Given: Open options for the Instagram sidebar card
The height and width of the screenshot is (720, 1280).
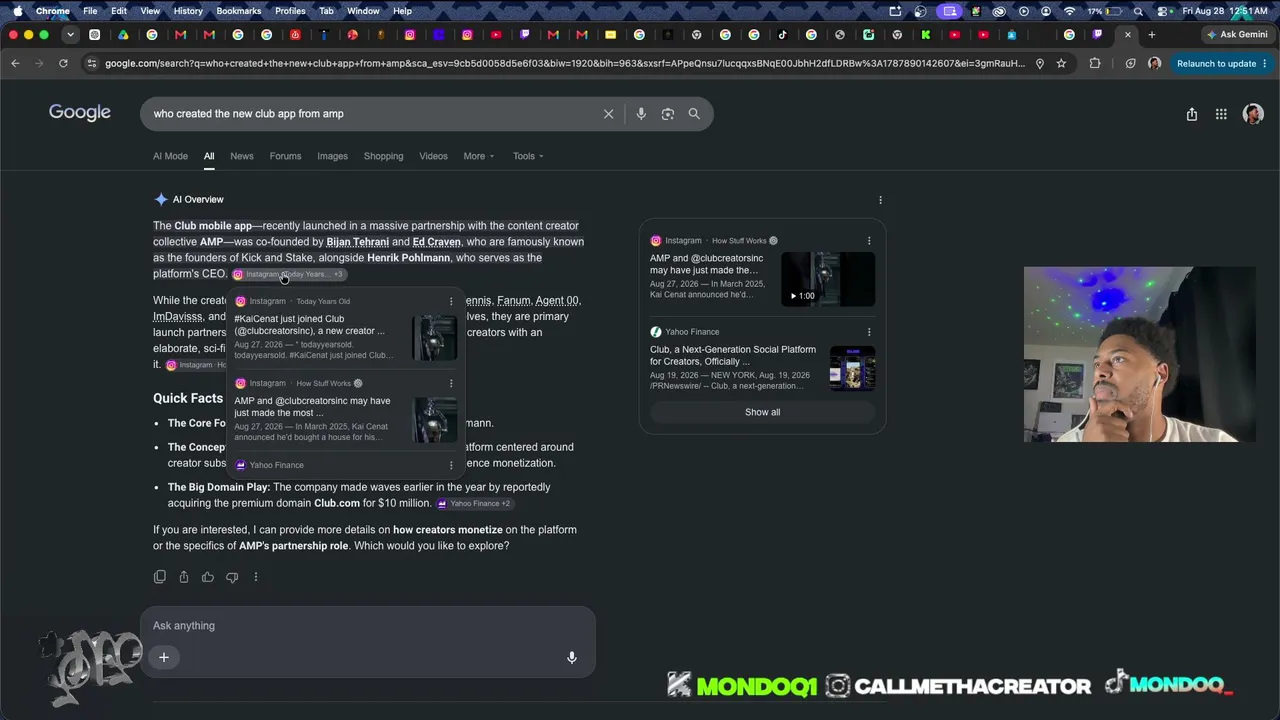Looking at the screenshot, I should [869, 241].
